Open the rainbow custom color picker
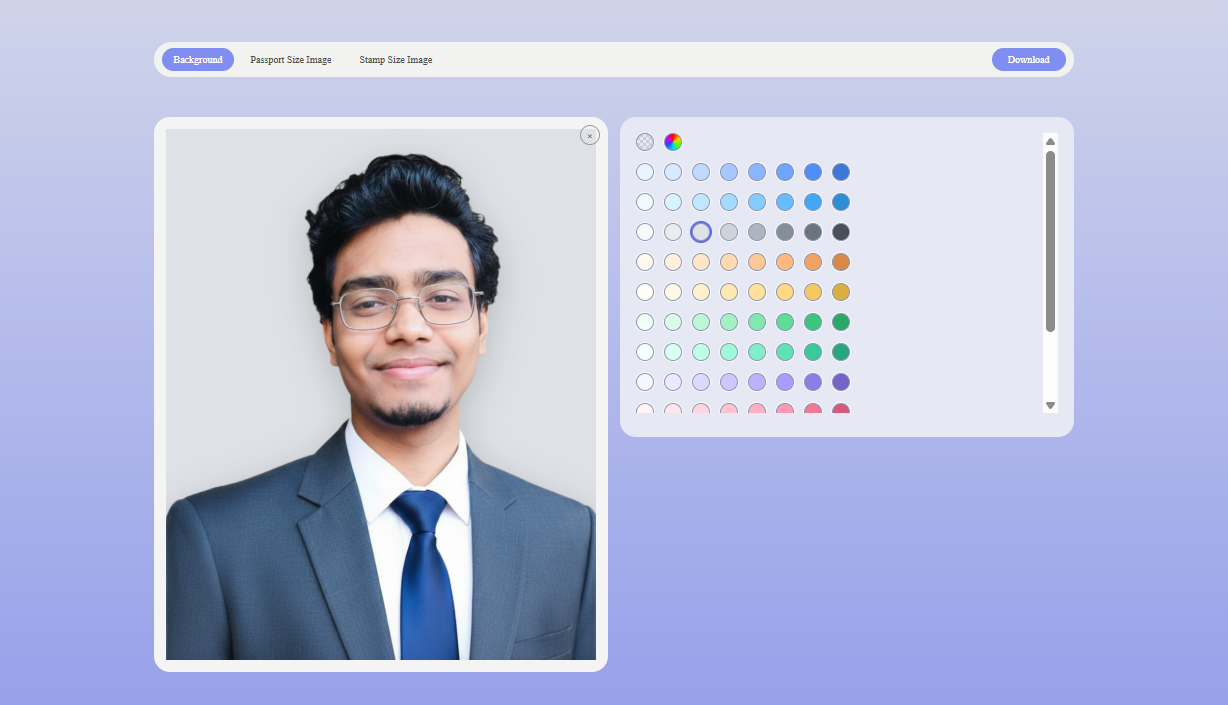1228x705 pixels. point(673,142)
